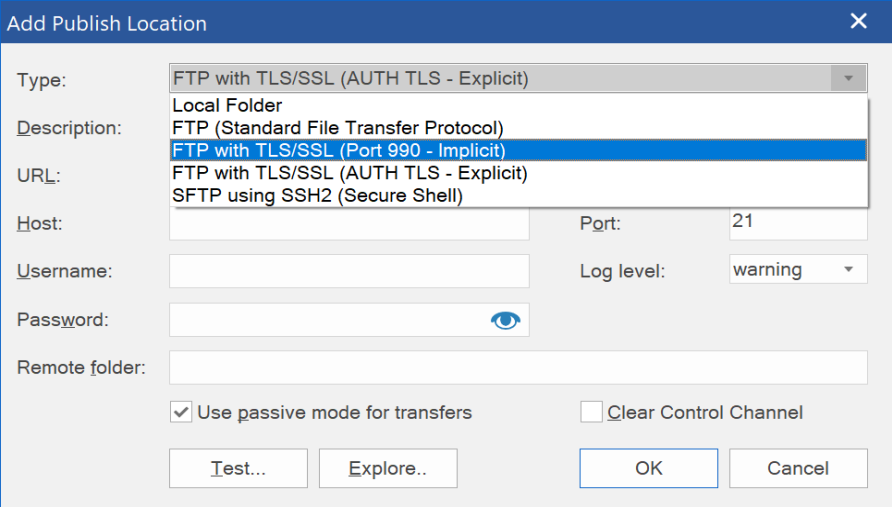Viewport: 893px width, 508px height.
Task: Focus the Host input field
Action: tap(349, 223)
